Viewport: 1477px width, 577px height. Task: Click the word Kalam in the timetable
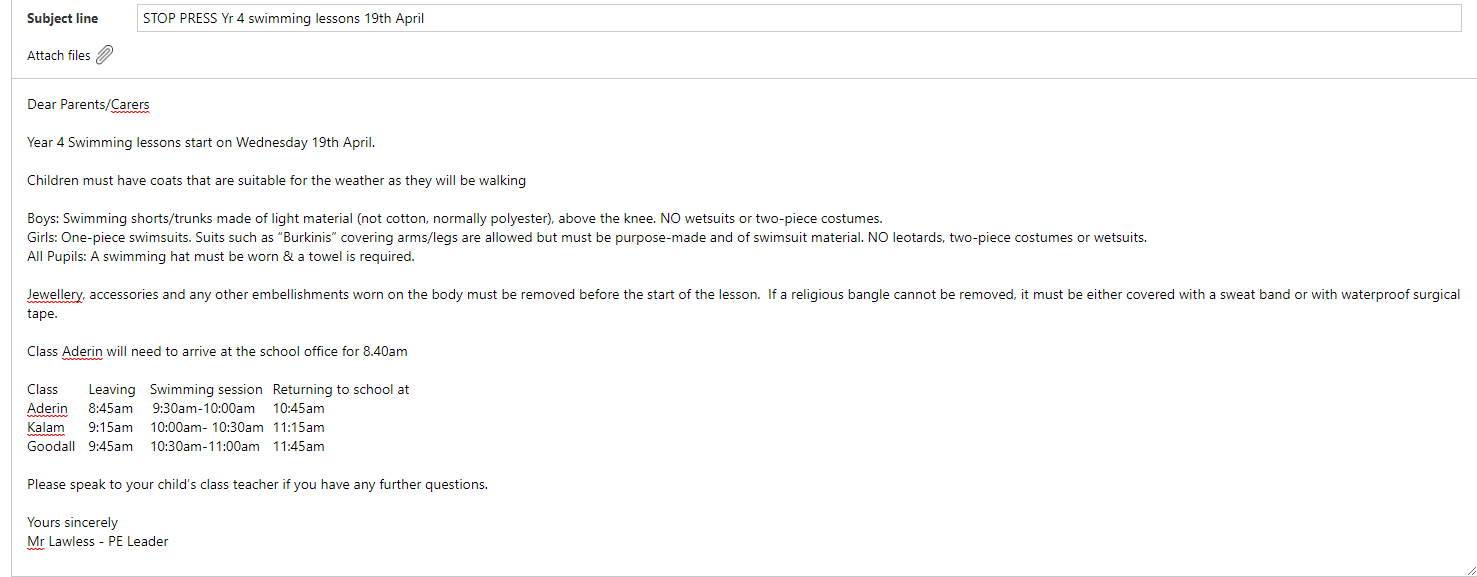coord(46,428)
